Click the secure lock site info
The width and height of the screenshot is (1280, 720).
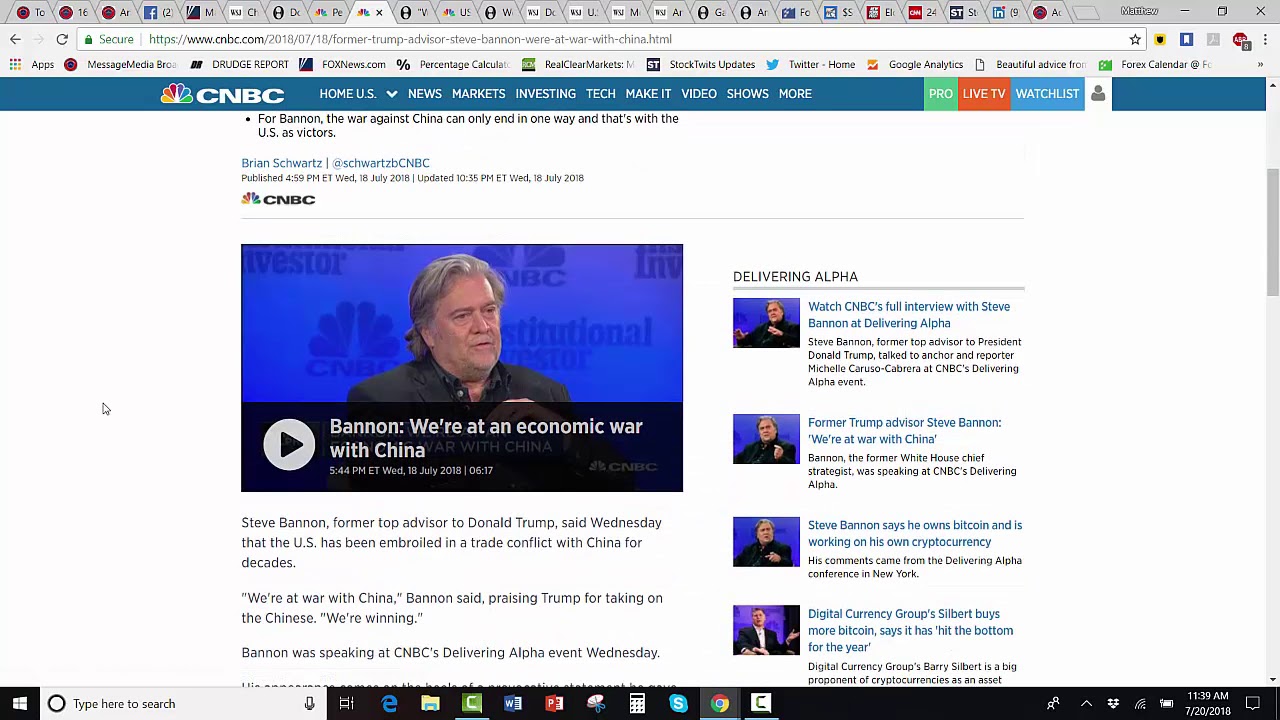coord(109,39)
